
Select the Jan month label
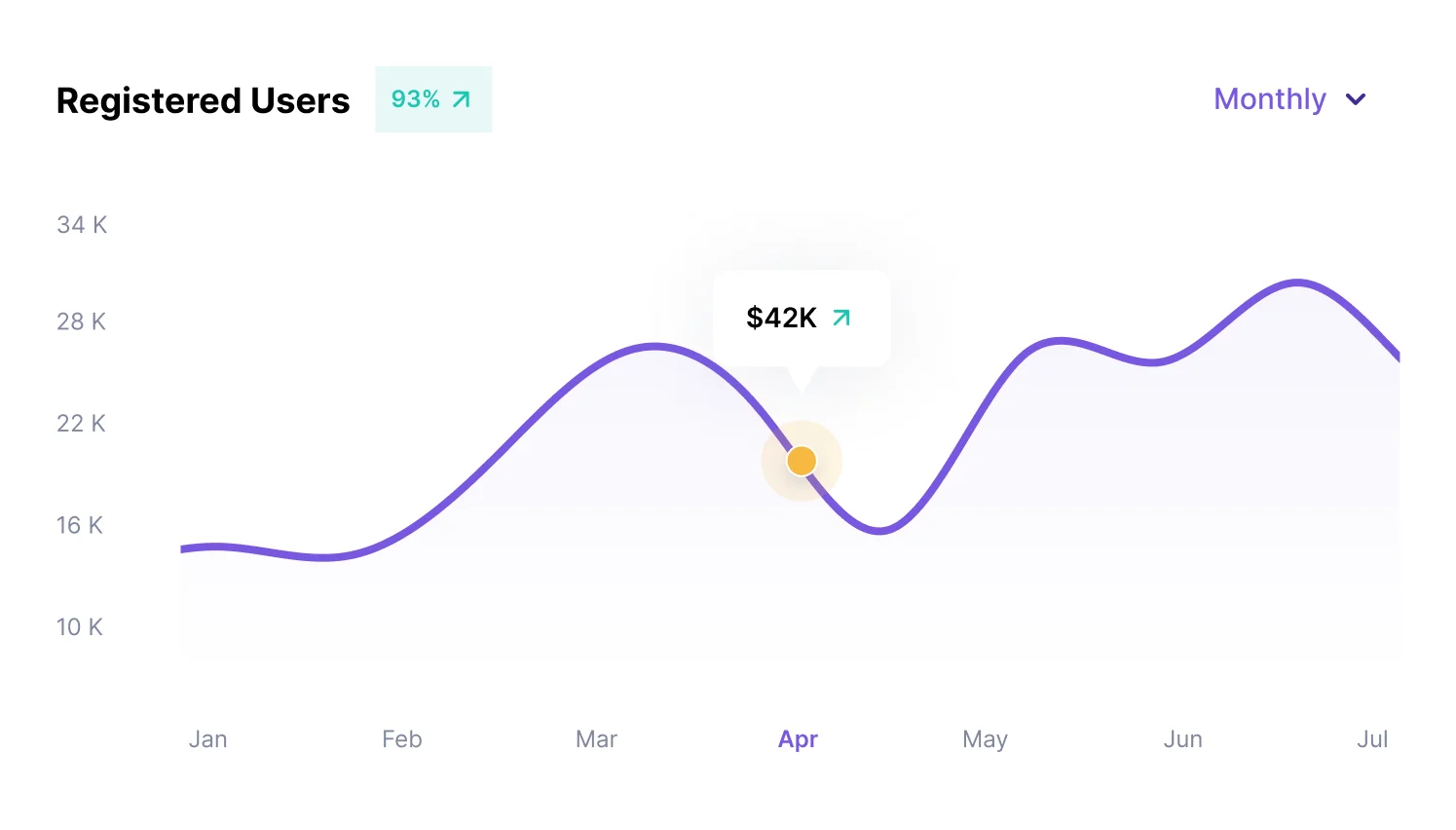[x=207, y=739]
